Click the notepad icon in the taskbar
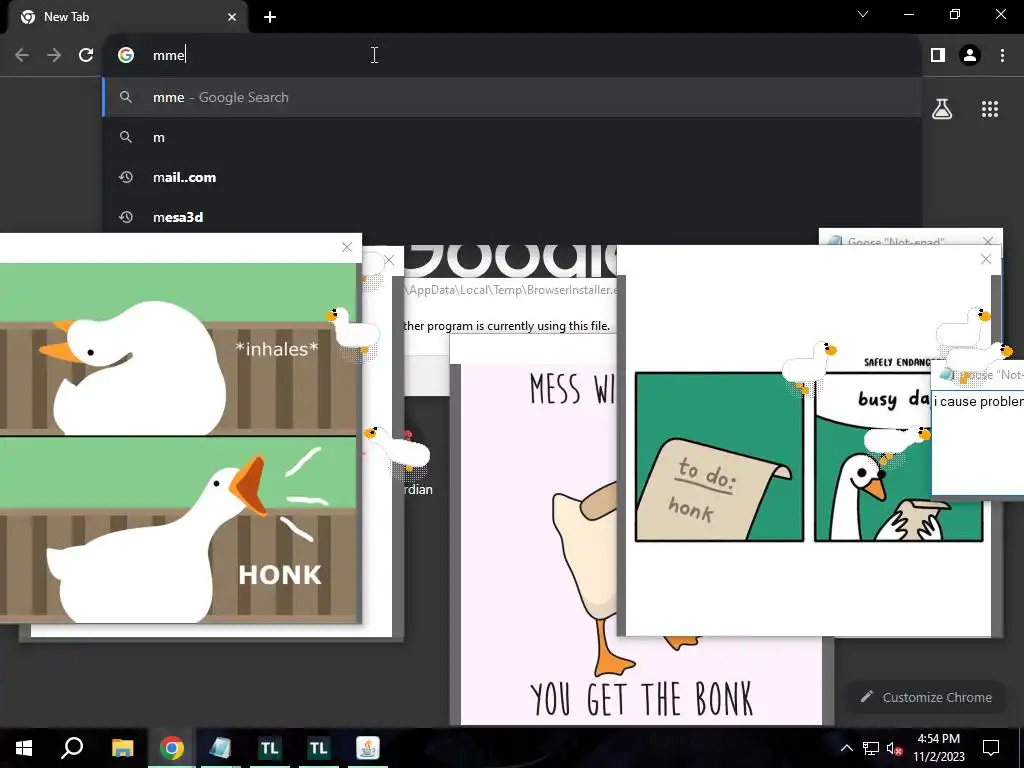Image resolution: width=1024 pixels, height=768 pixels. [220, 748]
